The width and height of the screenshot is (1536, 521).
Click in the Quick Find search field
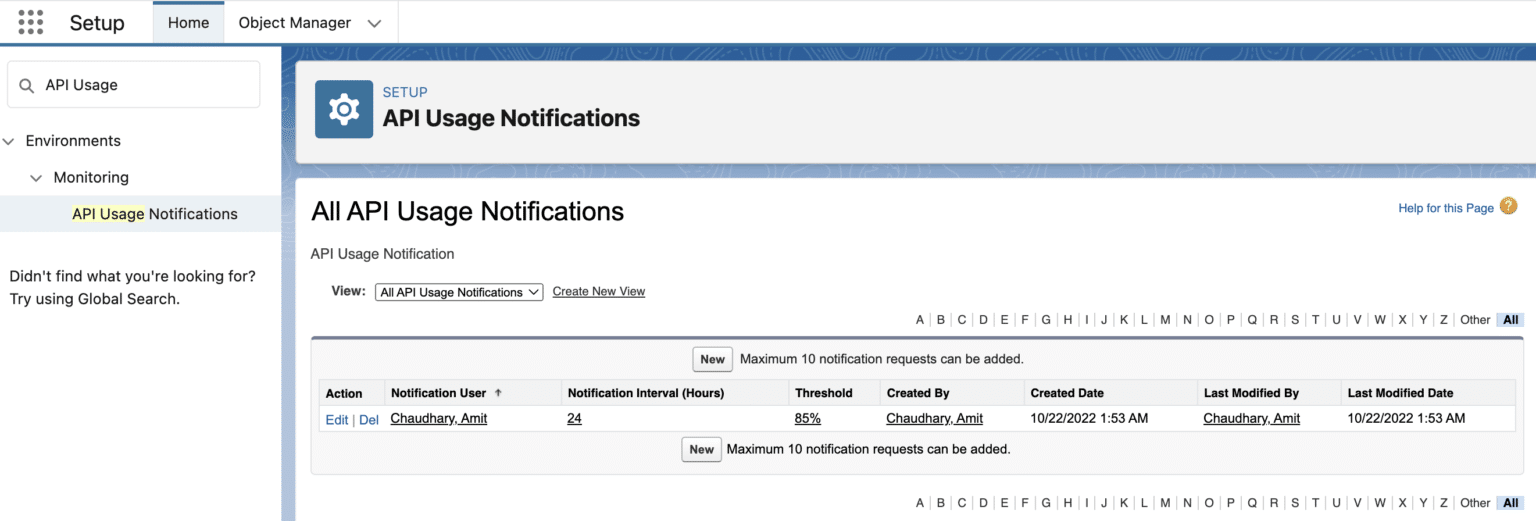(145, 86)
